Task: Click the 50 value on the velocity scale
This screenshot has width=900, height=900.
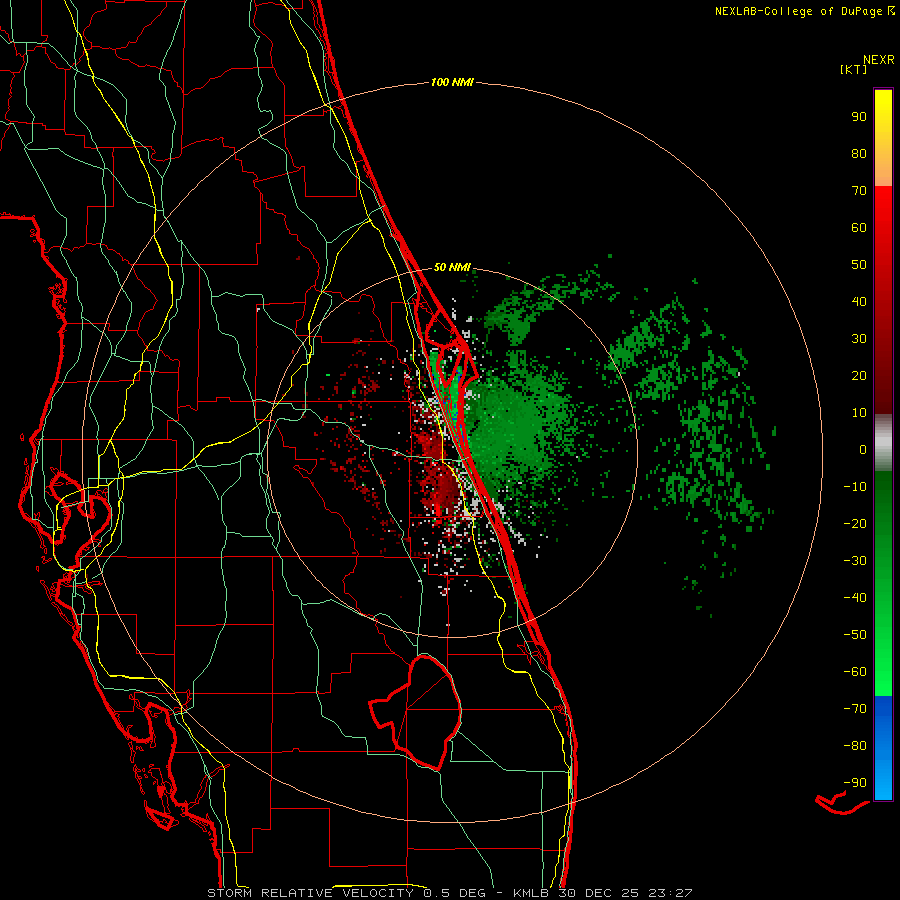Action: click(x=859, y=265)
